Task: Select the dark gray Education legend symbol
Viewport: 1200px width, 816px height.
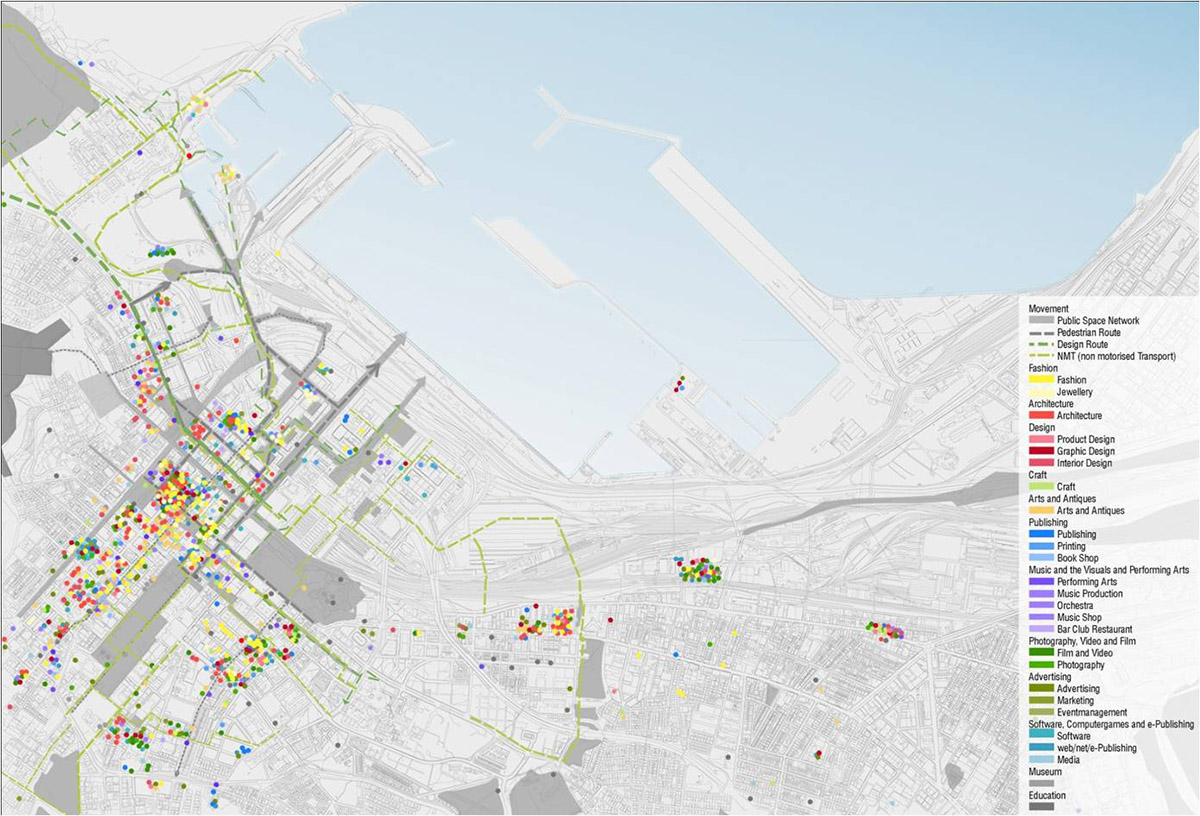Action: click(1041, 806)
